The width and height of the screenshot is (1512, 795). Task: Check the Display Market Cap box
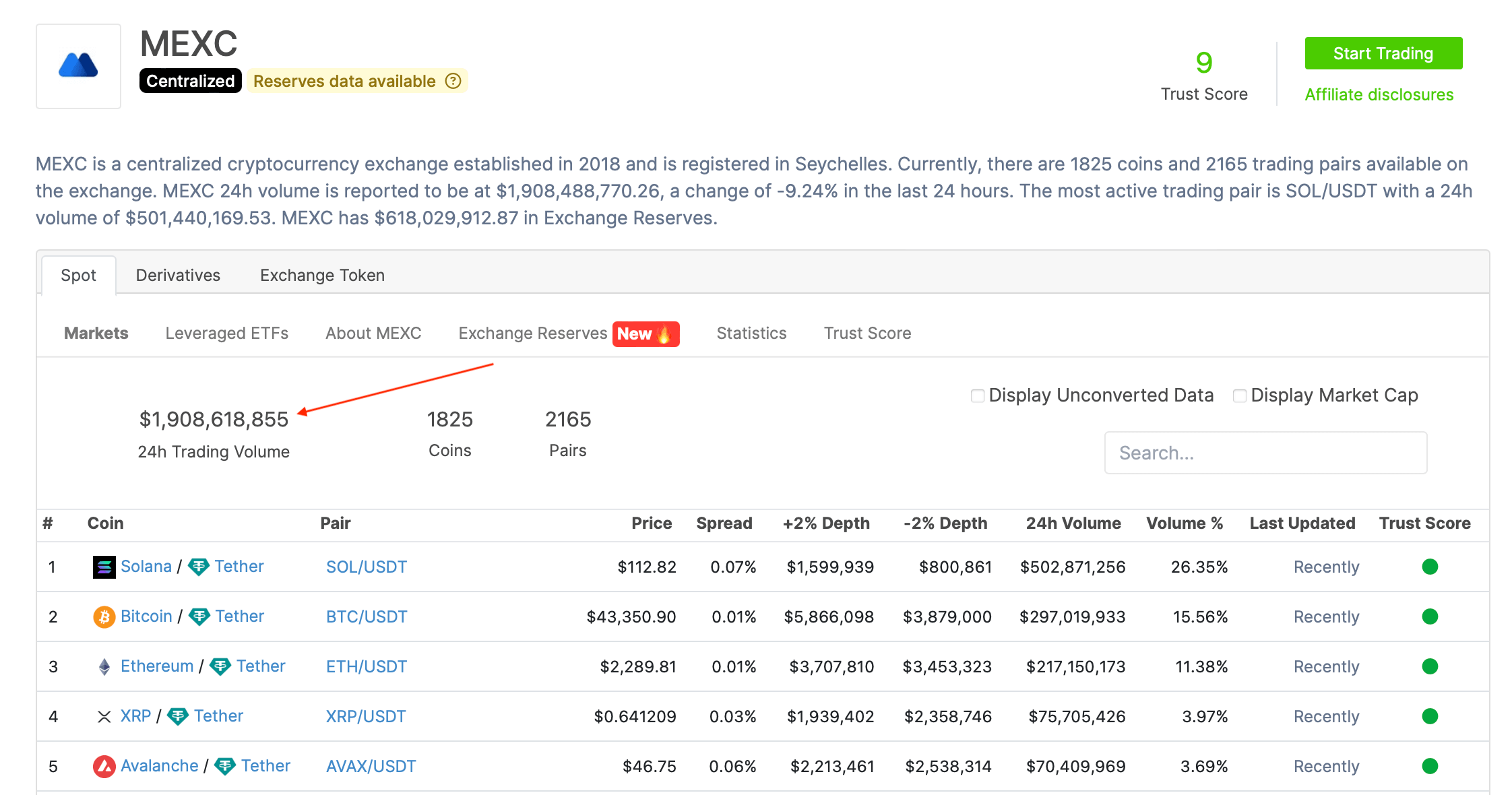pos(1239,395)
